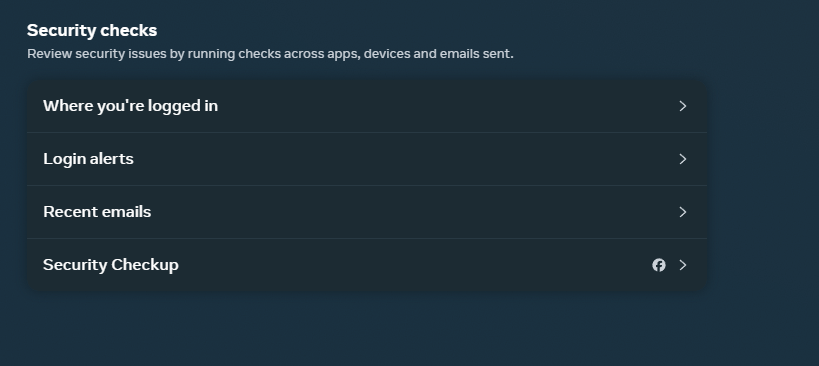Screen dimensions: 819x366
Task: Click the "Security Checkup" label text
Action: 111,265
